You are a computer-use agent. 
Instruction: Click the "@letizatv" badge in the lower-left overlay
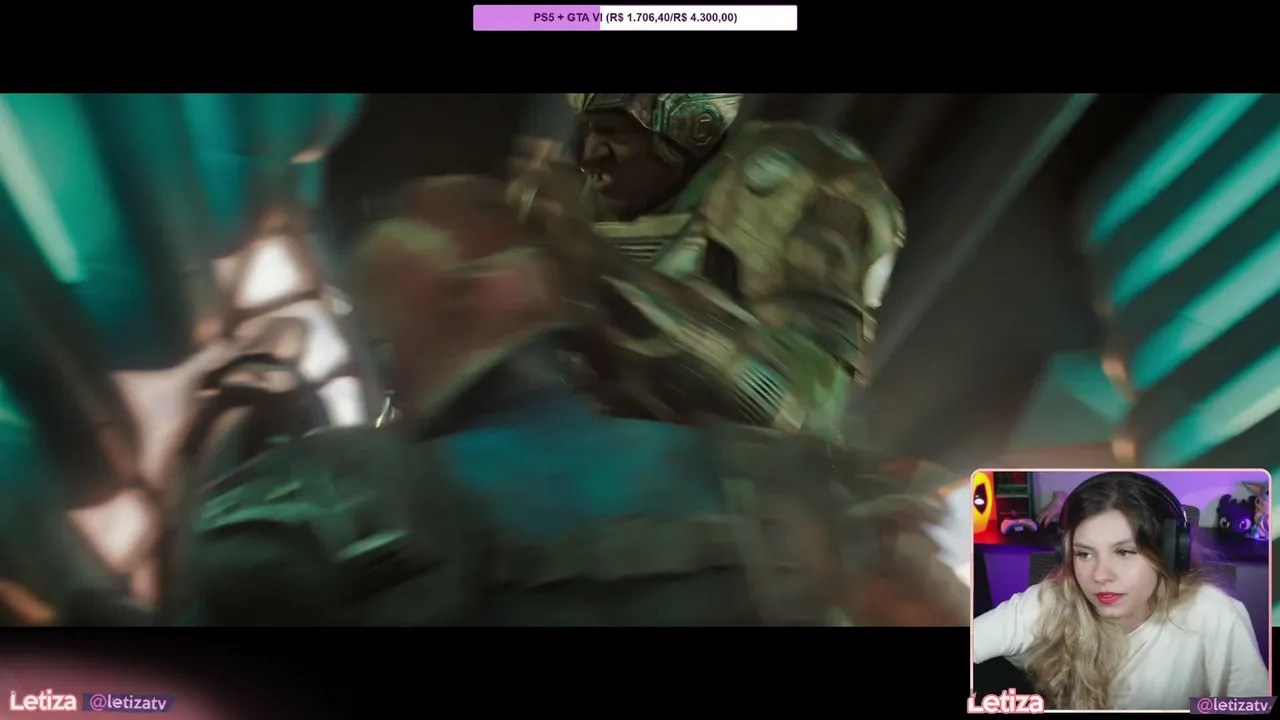(128, 703)
